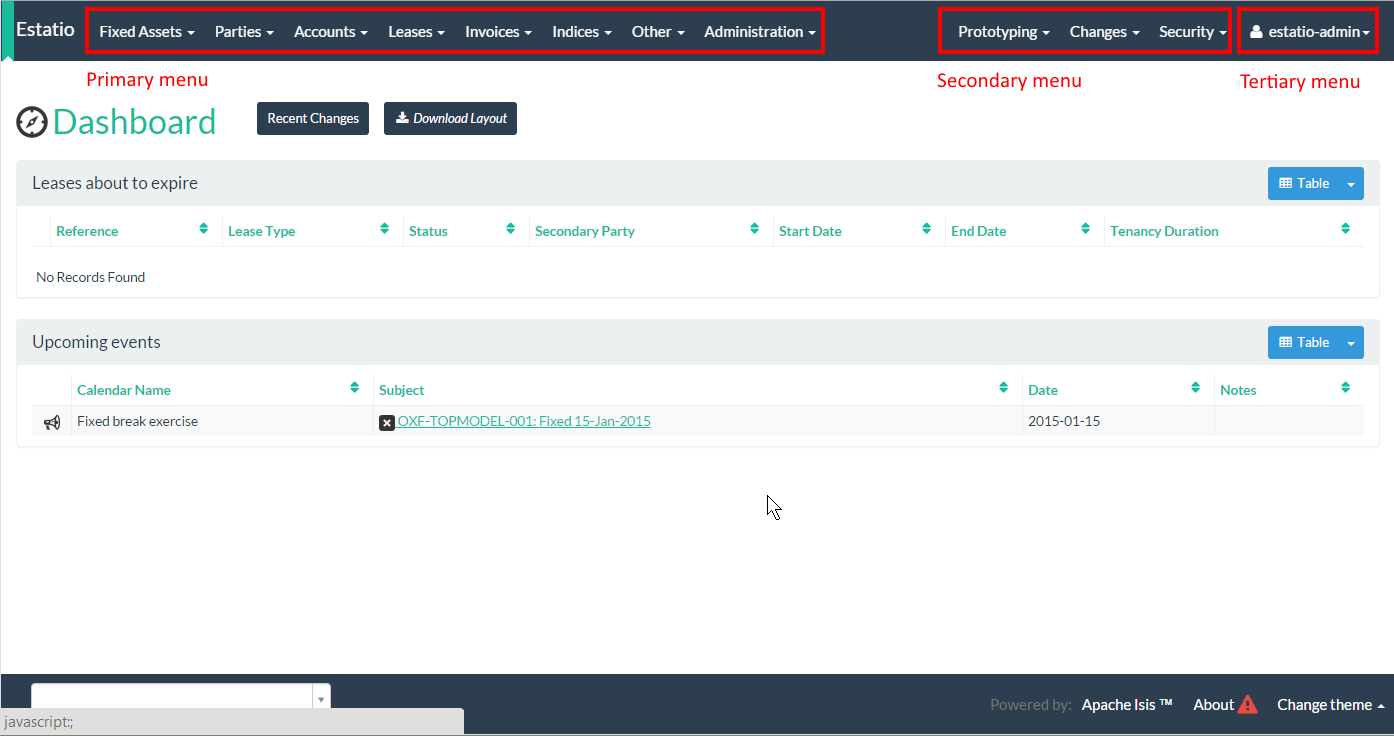The image size is (1394, 736).
Task: Sort by Lease Type using its sort arrows
Action: (384, 230)
